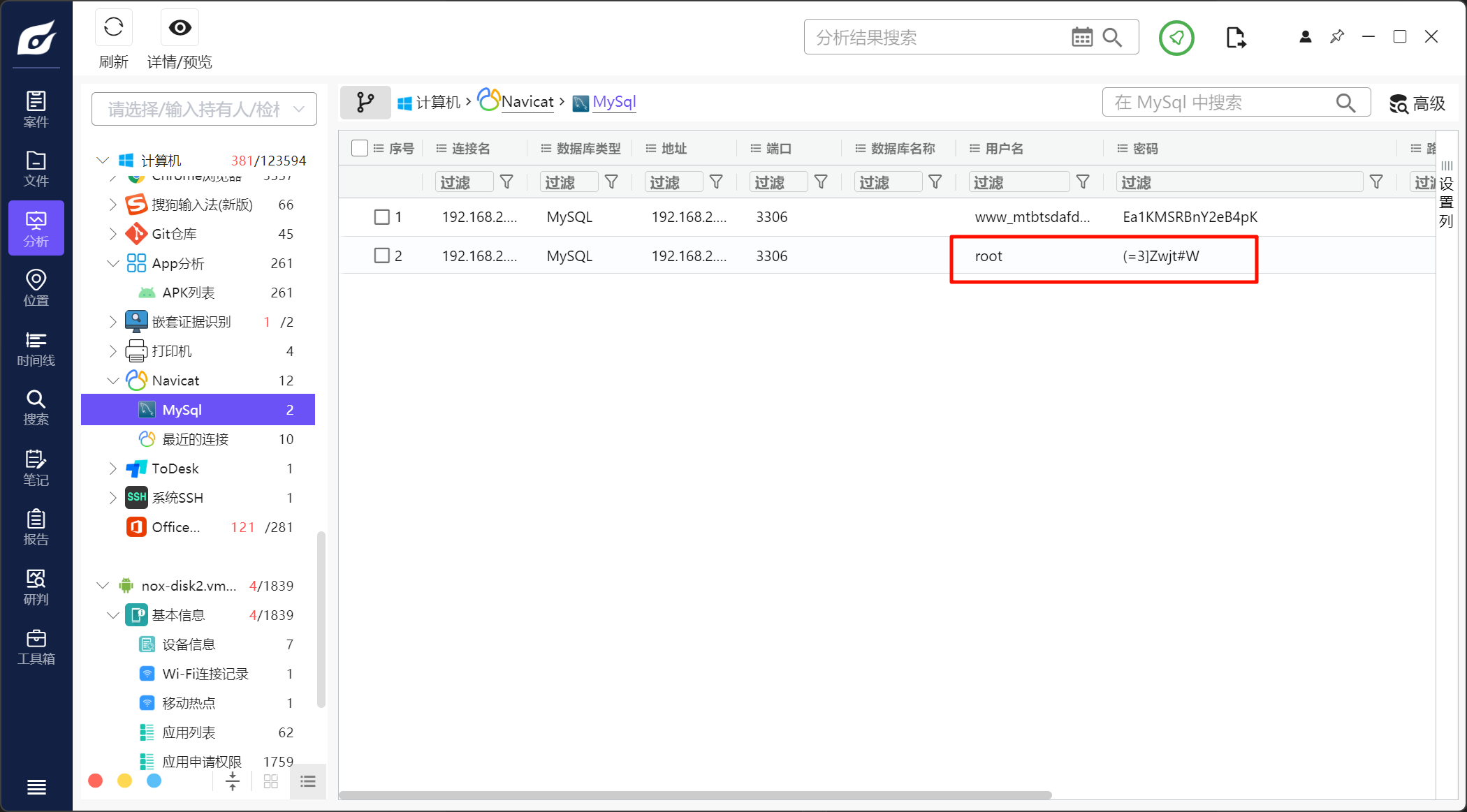Expand the ToDesk tree node
Viewport: 1467px width, 812px height.
(x=112, y=468)
